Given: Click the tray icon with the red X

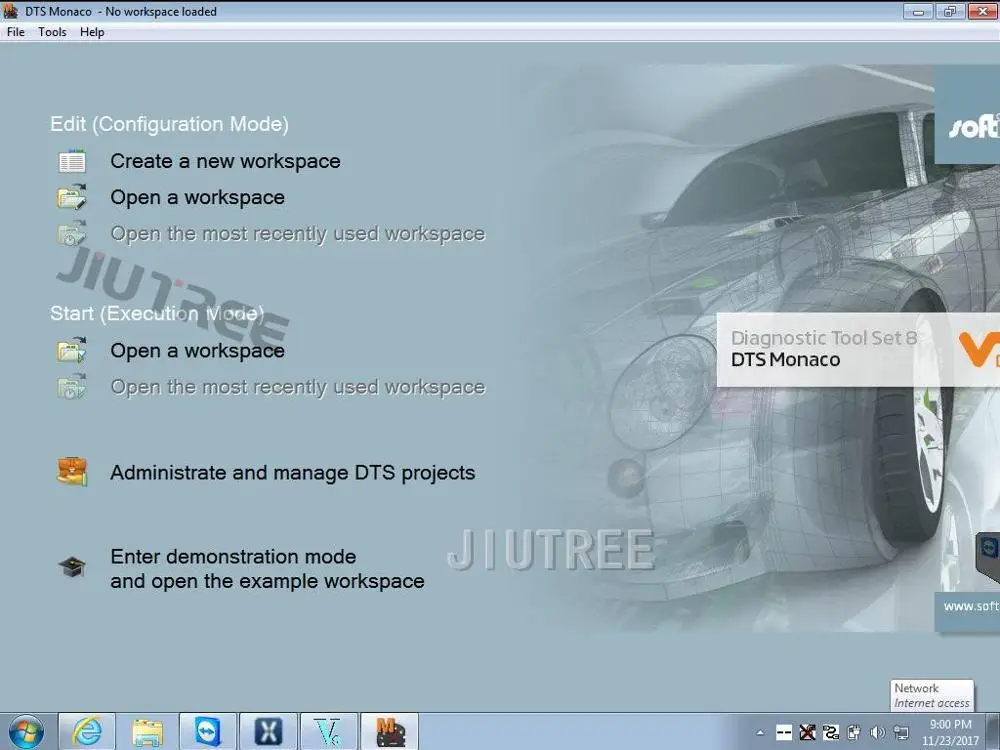Looking at the screenshot, I should click(x=807, y=733).
